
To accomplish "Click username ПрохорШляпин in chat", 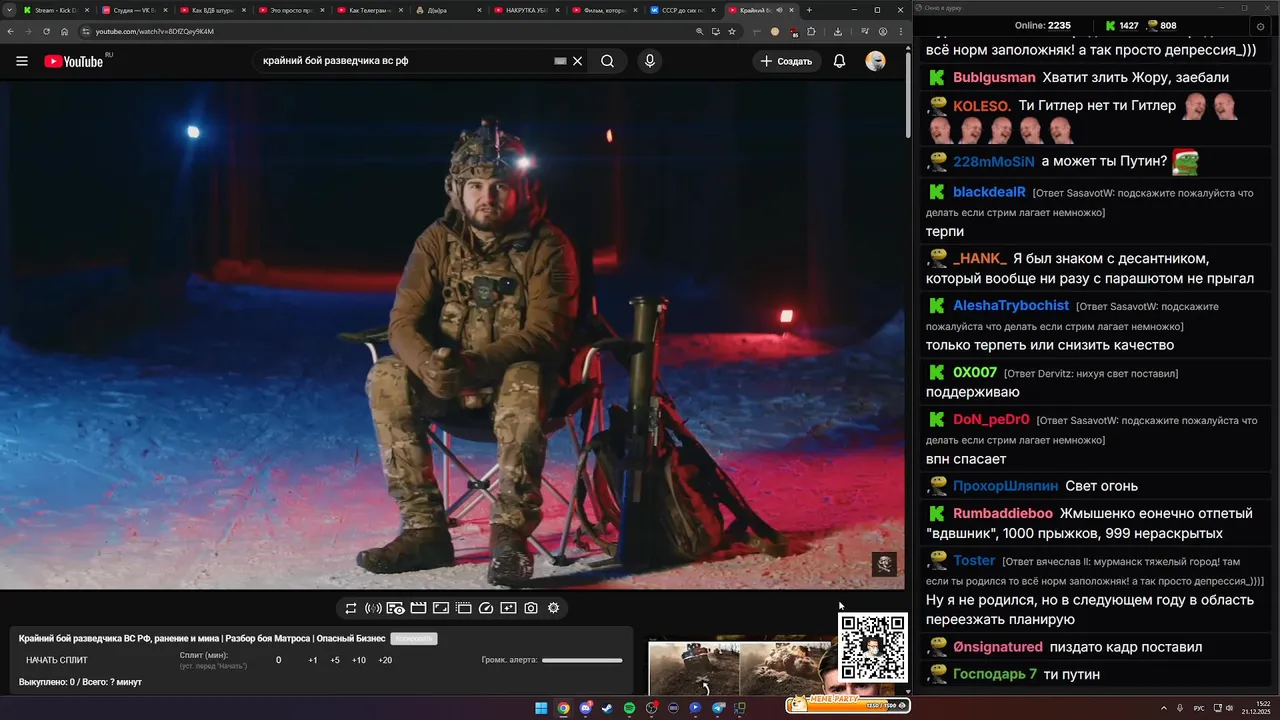I will 1005,486.
